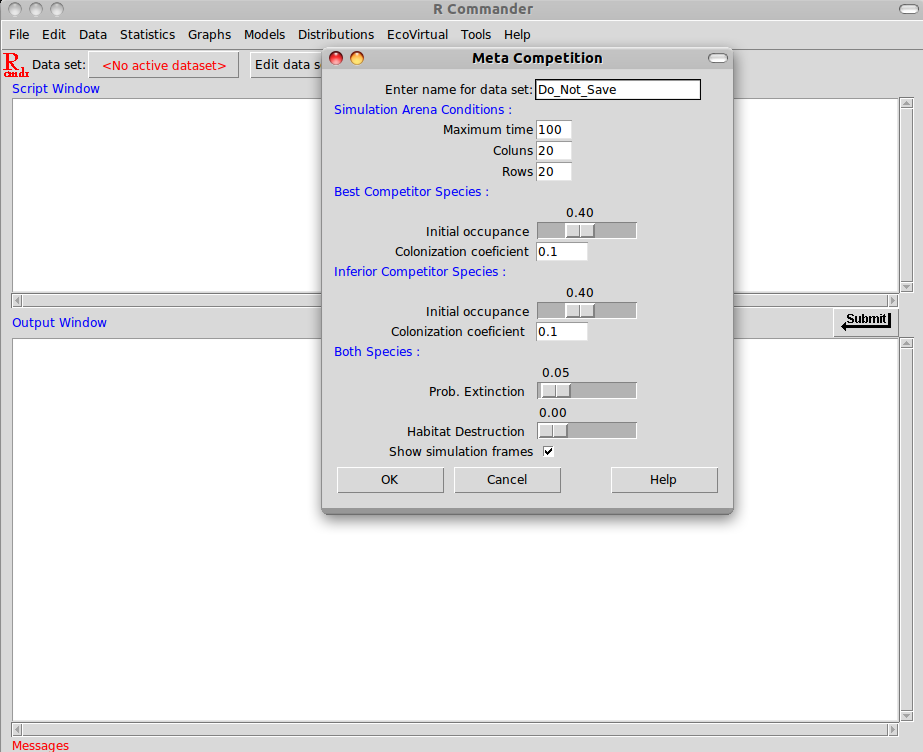Click the Output Window vertical scrollbar

click(906, 530)
